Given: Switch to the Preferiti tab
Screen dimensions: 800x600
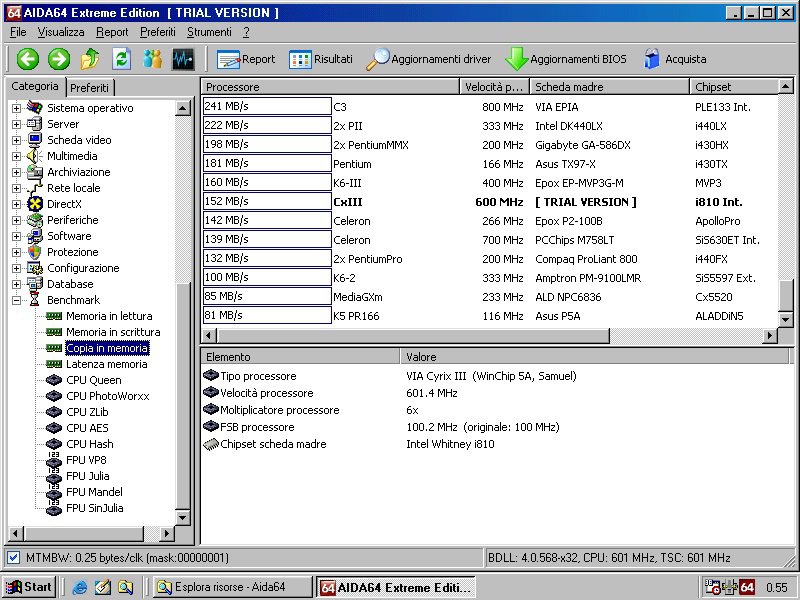Looking at the screenshot, I should coord(90,88).
